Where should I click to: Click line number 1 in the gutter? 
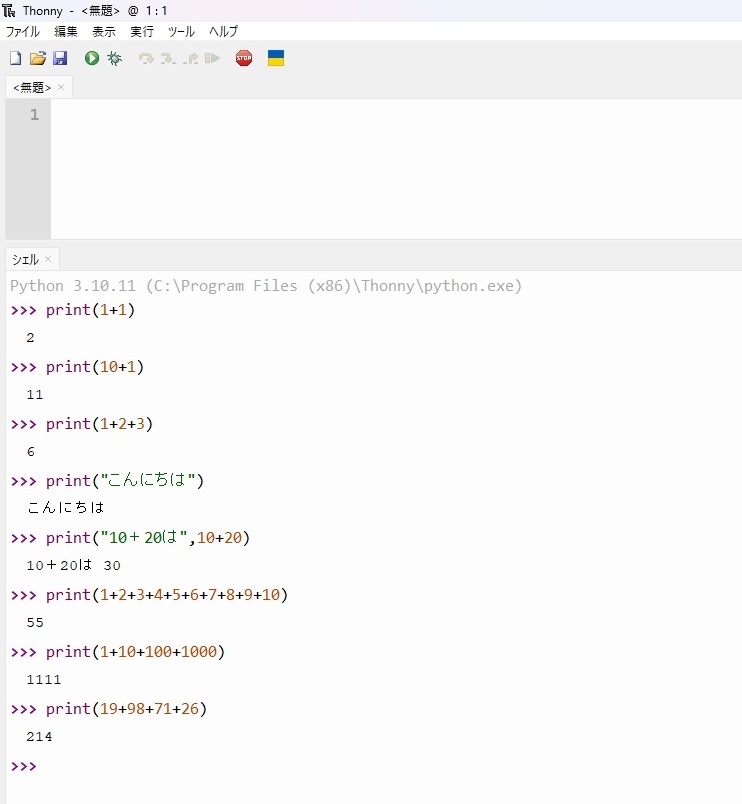click(34, 114)
